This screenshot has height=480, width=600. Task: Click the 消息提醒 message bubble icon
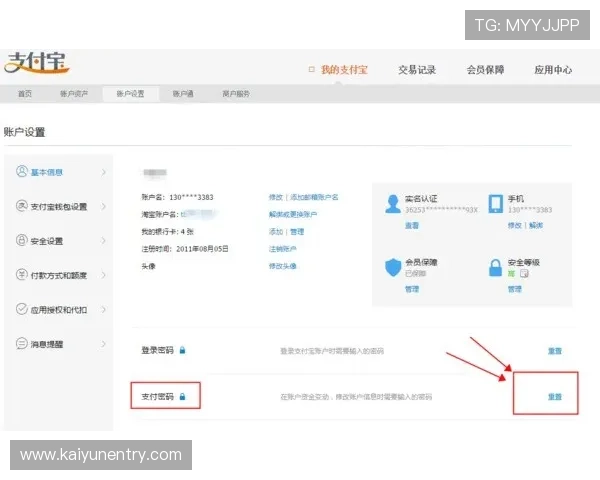22,343
